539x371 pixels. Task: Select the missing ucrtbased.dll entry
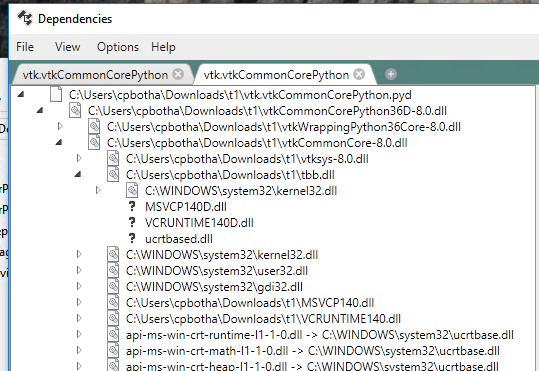click(179, 239)
